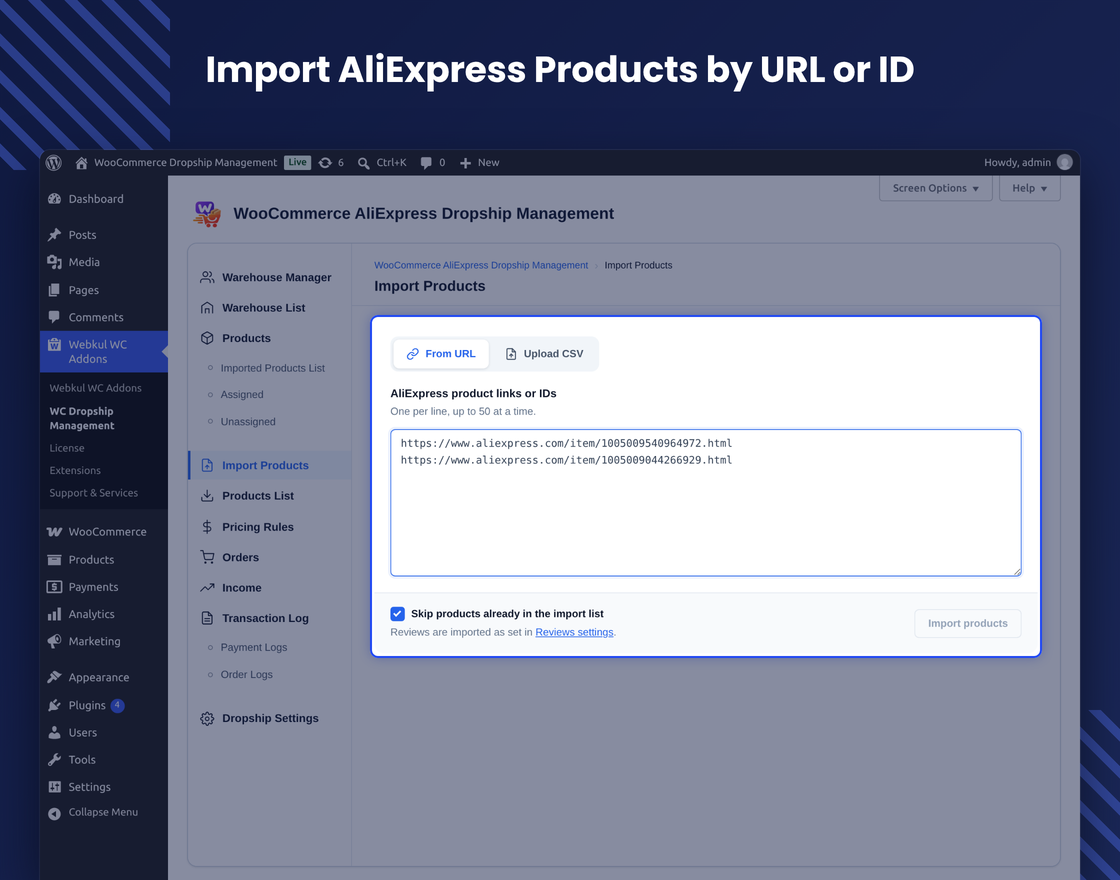Open the License submenu link
Image resolution: width=1120 pixels, height=880 pixels.
pos(67,448)
